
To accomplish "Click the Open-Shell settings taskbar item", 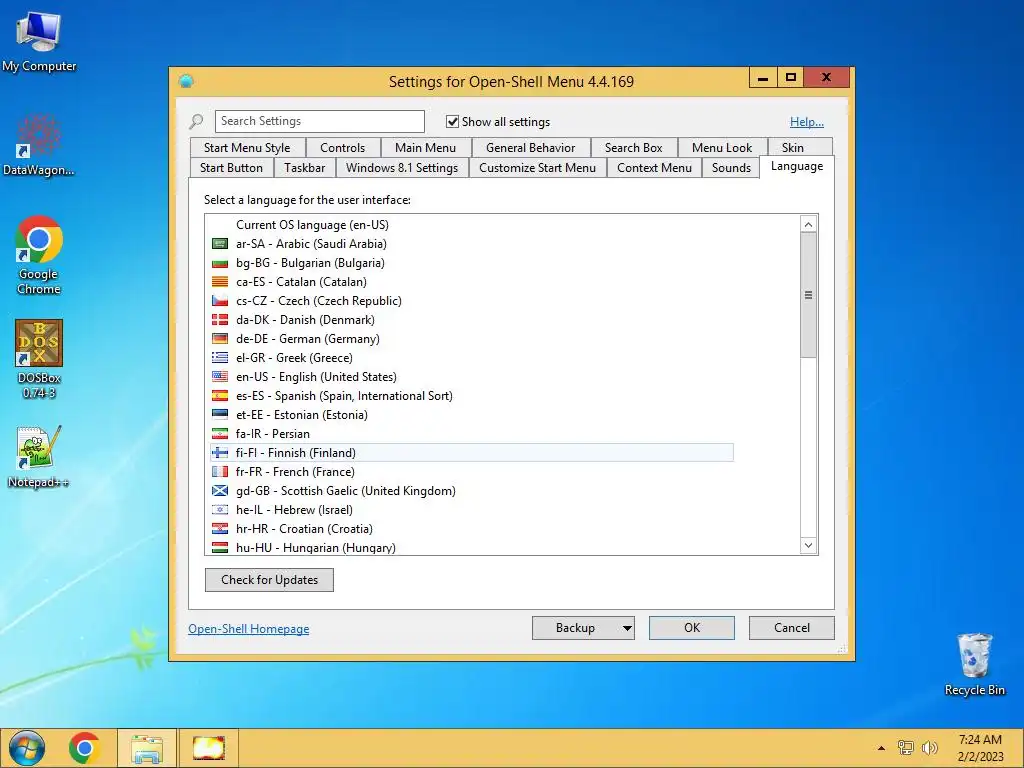I will pyautogui.click(x=209, y=748).
